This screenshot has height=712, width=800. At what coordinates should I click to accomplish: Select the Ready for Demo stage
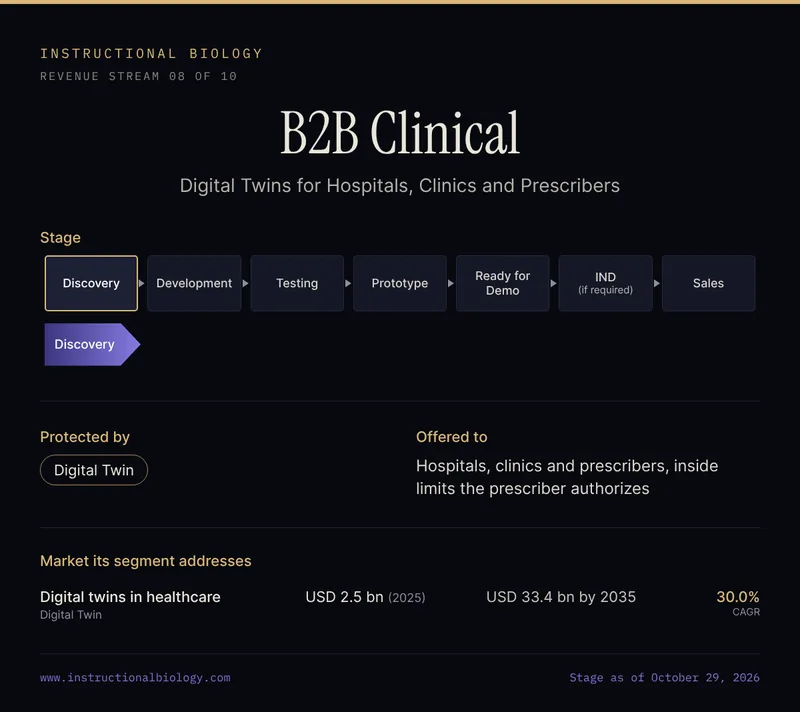(503, 283)
